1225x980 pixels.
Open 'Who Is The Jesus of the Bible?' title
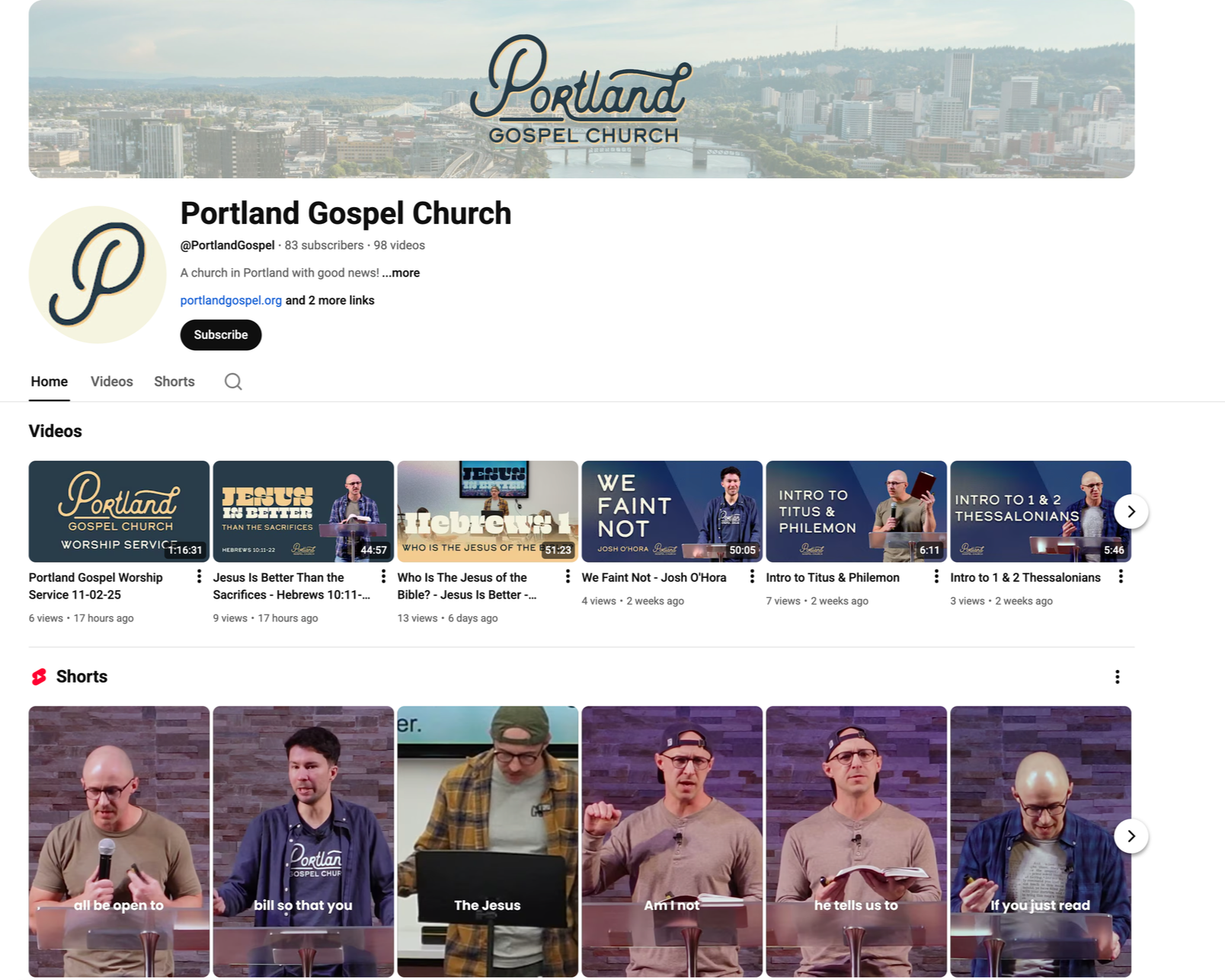pos(467,586)
